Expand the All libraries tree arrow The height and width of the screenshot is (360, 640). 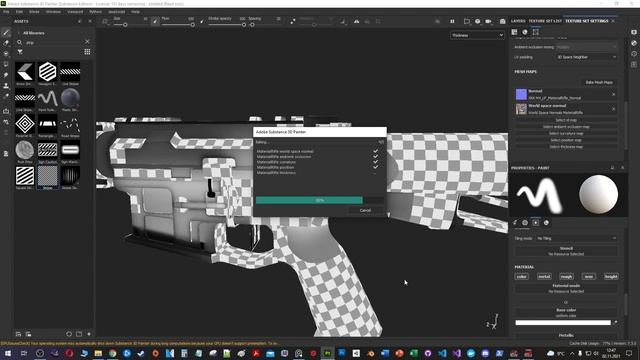[x=18, y=33]
